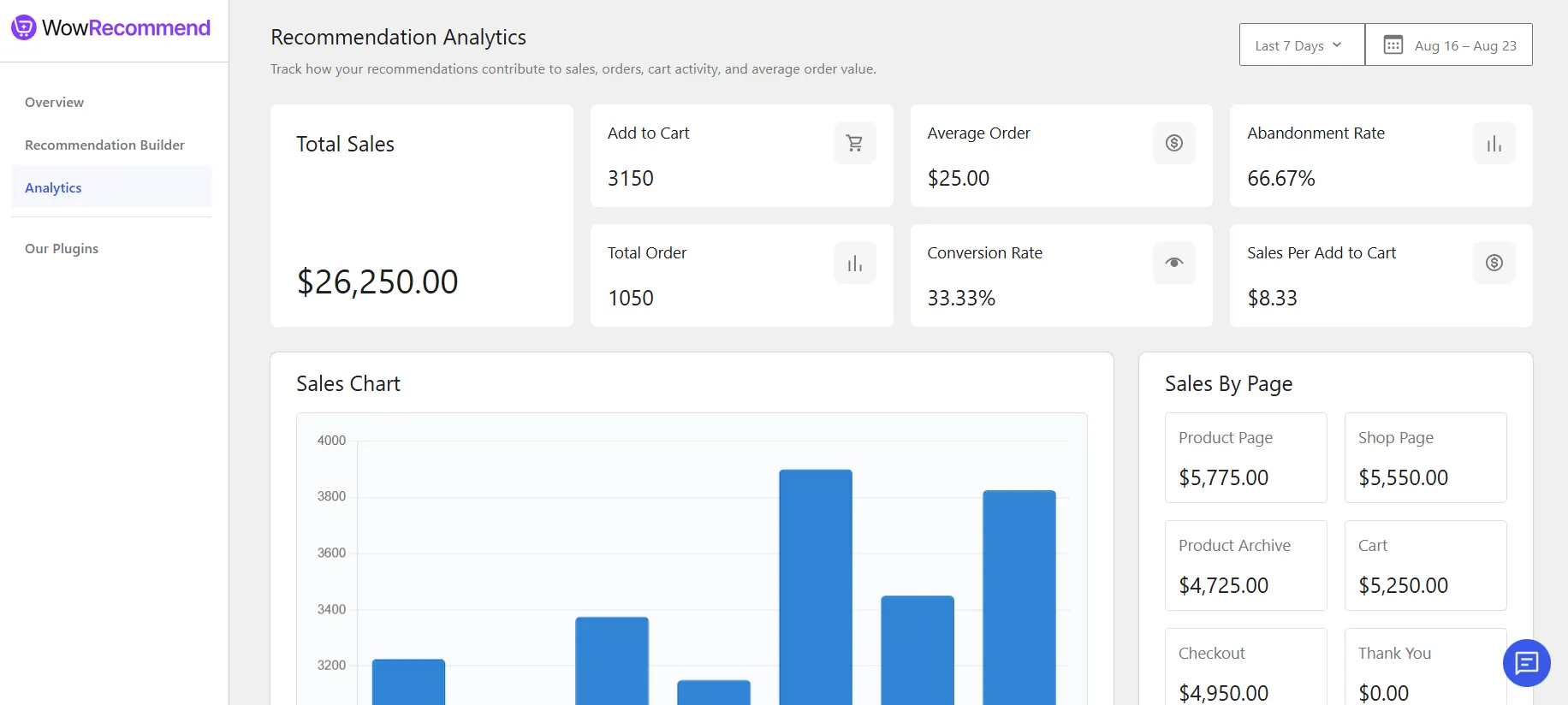1568x705 pixels.
Task: Click the 3200 y-axis label
Action: click(x=331, y=665)
